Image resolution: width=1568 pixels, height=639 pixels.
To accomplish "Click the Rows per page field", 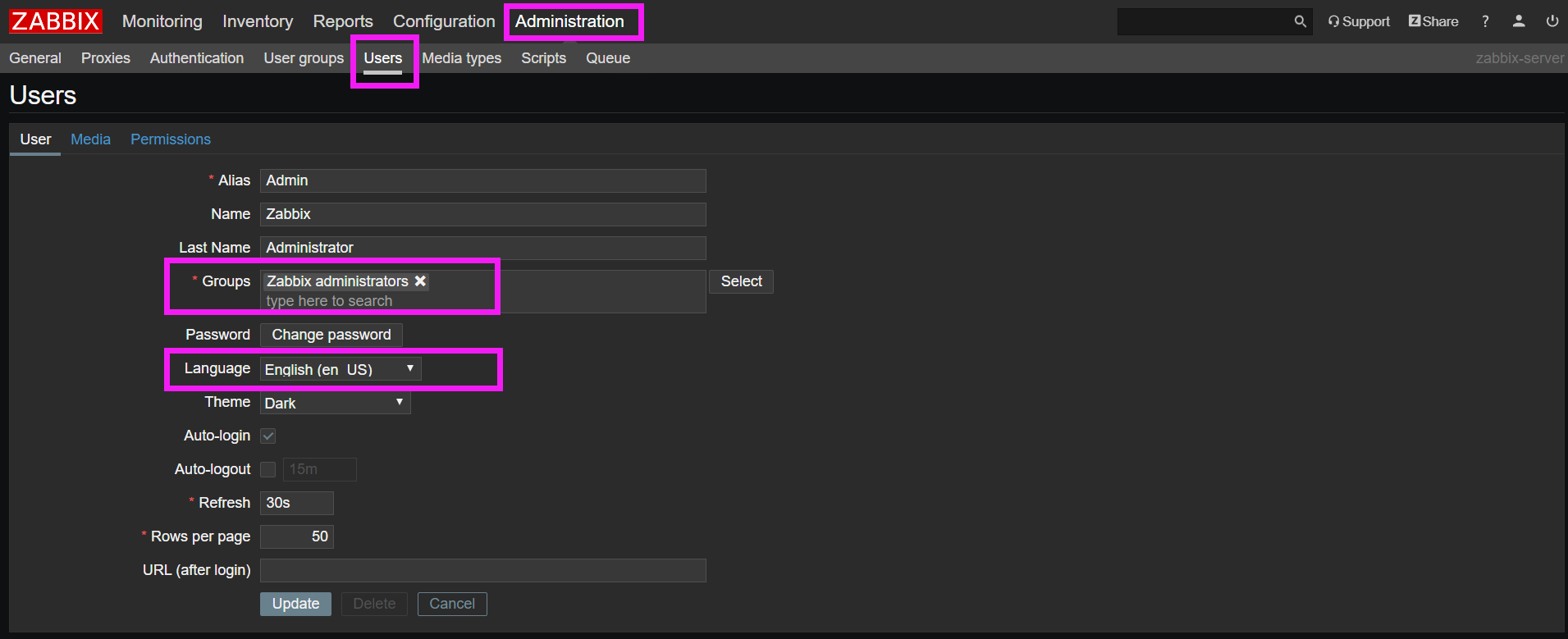I will click(297, 536).
